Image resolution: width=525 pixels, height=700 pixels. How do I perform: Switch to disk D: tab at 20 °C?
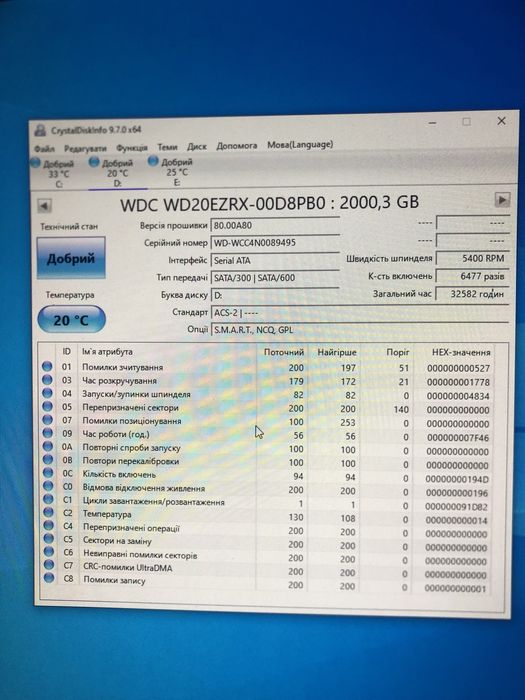click(117, 173)
